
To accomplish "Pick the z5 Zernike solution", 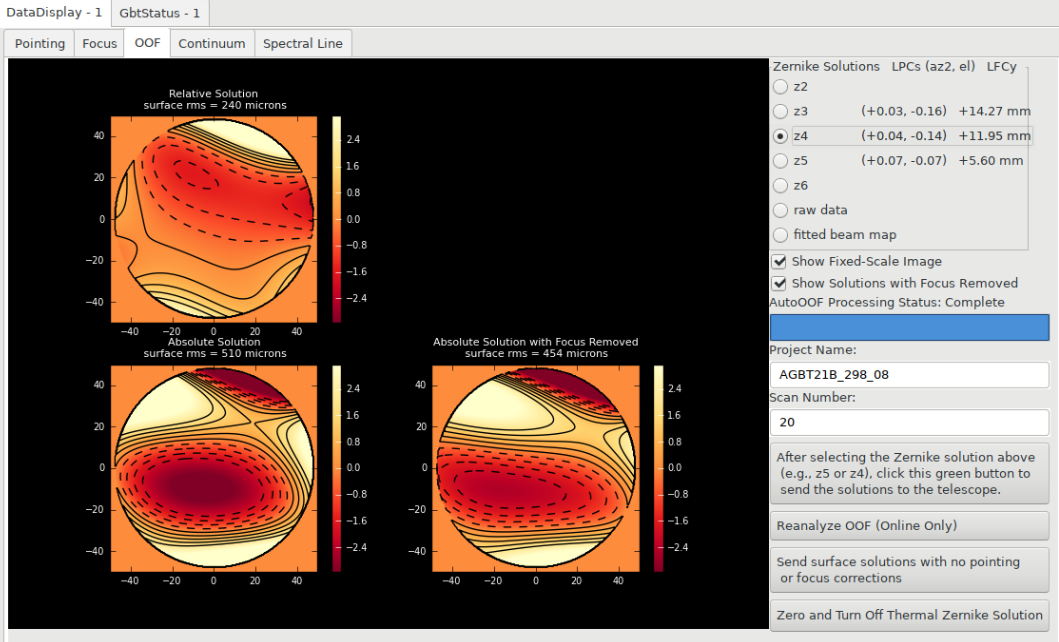I will 780,161.
